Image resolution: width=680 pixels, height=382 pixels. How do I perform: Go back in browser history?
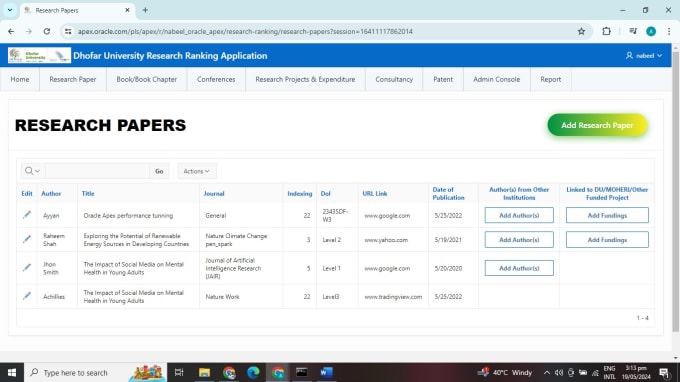point(11,31)
